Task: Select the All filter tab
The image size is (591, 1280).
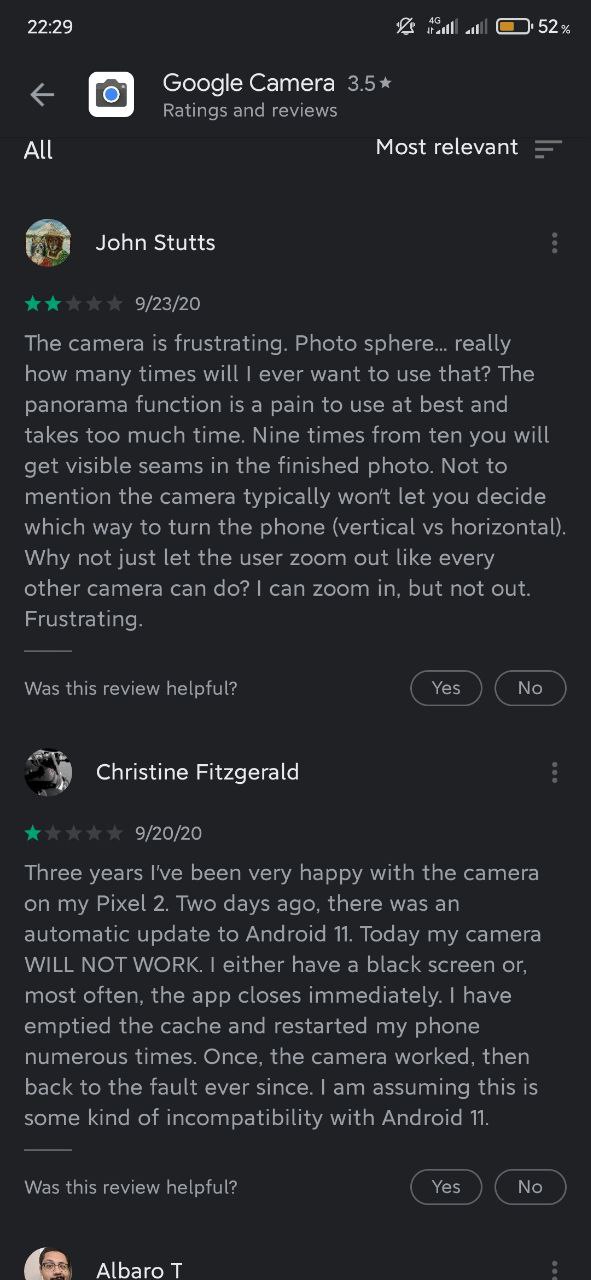Action: click(38, 150)
